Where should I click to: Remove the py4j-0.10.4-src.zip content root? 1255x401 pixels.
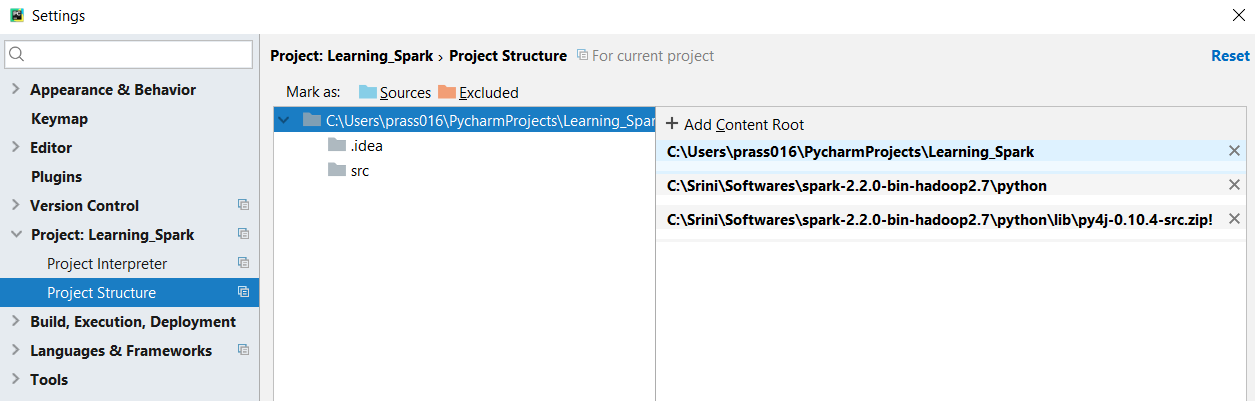(x=1234, y=219)
